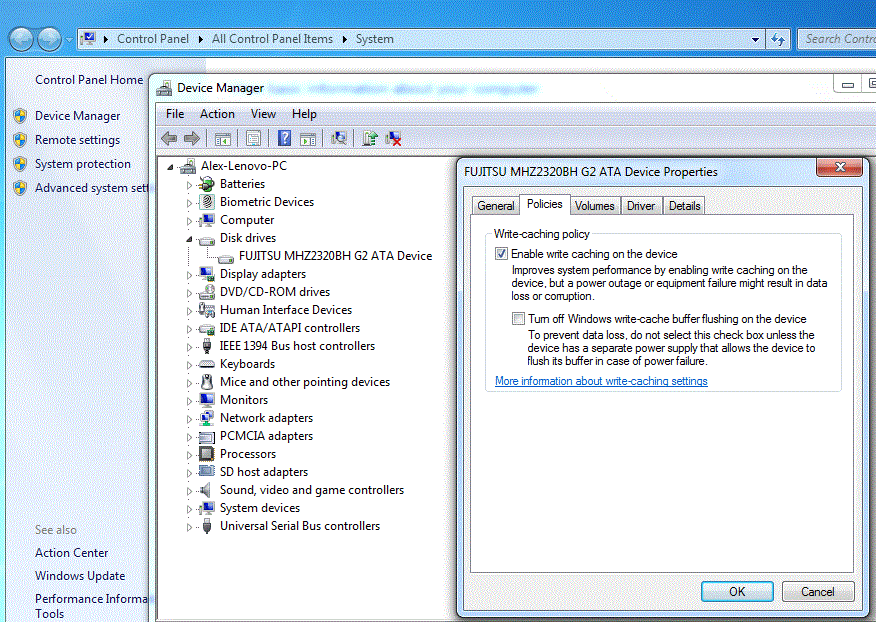Screen dimensions: 876x622
Task: Click the Back arrow in Device Manager toolbar
Action: (x=169, y=139)
